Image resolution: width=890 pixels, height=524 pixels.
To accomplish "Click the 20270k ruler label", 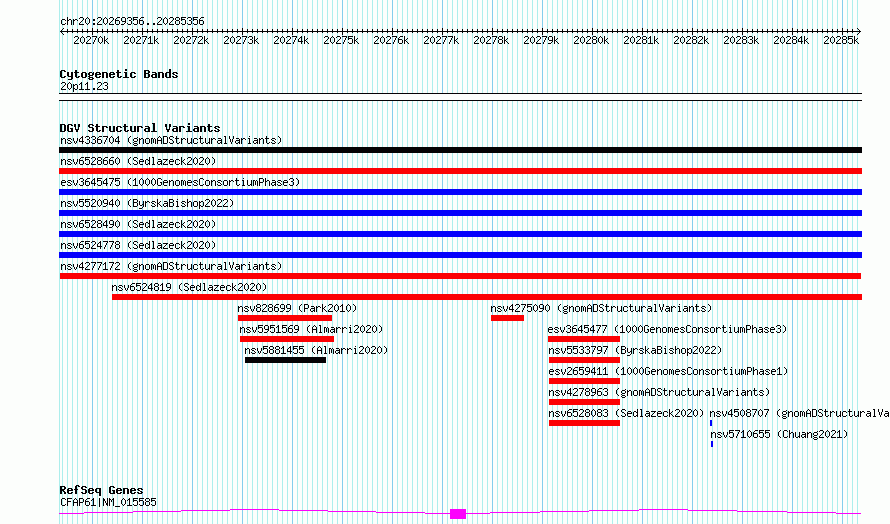I will (91, 41).
